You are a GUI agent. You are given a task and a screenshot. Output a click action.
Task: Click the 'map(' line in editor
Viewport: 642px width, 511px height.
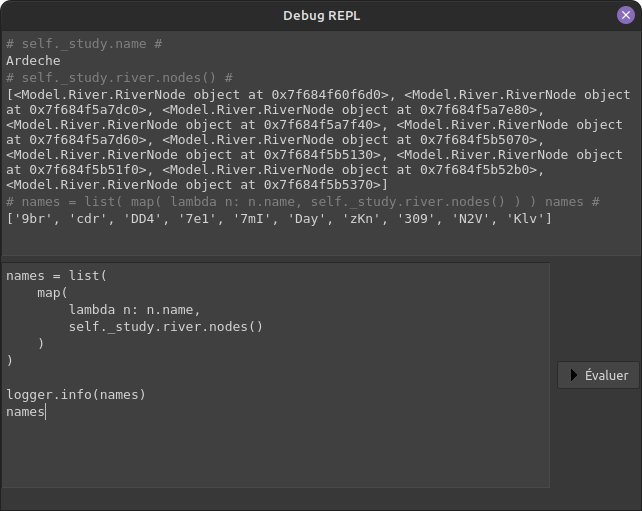click(52, 292)
